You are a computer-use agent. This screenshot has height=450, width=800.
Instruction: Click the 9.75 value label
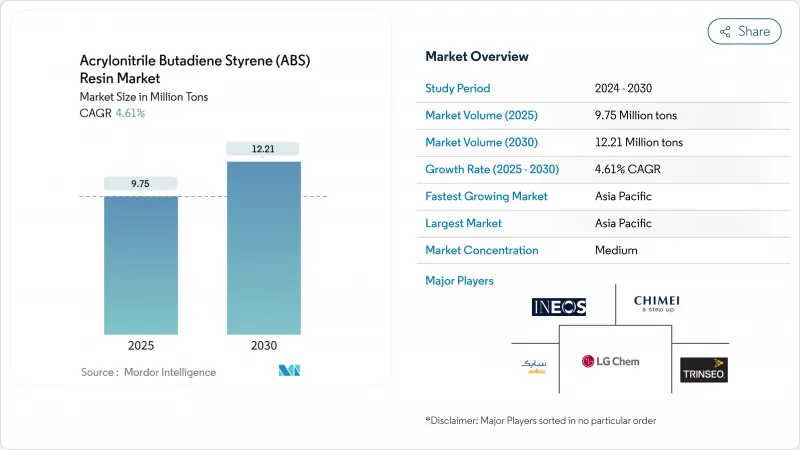click(141, 183)
